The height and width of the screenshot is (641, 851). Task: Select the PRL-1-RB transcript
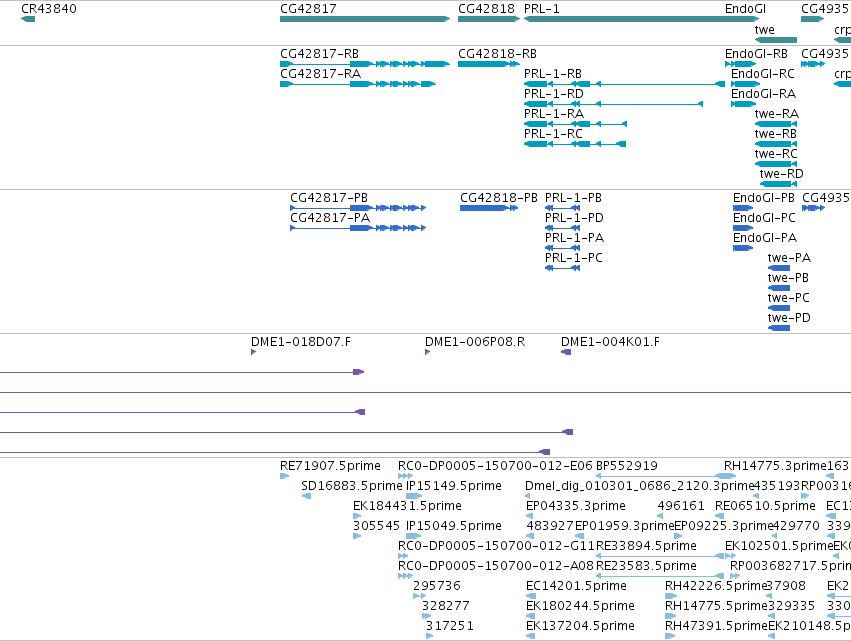(624, 84)
